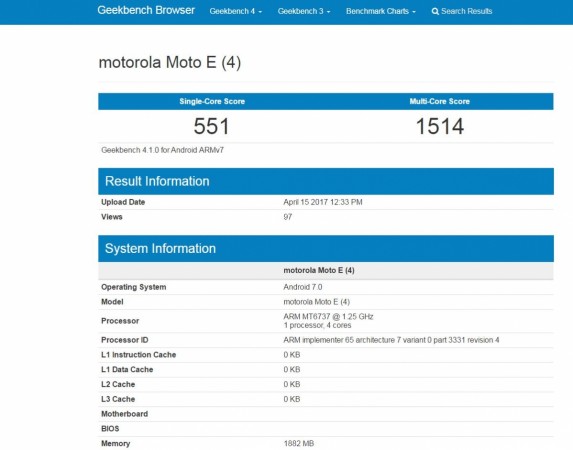Screen dimensions: 573x450
Task: Click the motorola Moto E (4) table column header
Action: click(319, 271)
